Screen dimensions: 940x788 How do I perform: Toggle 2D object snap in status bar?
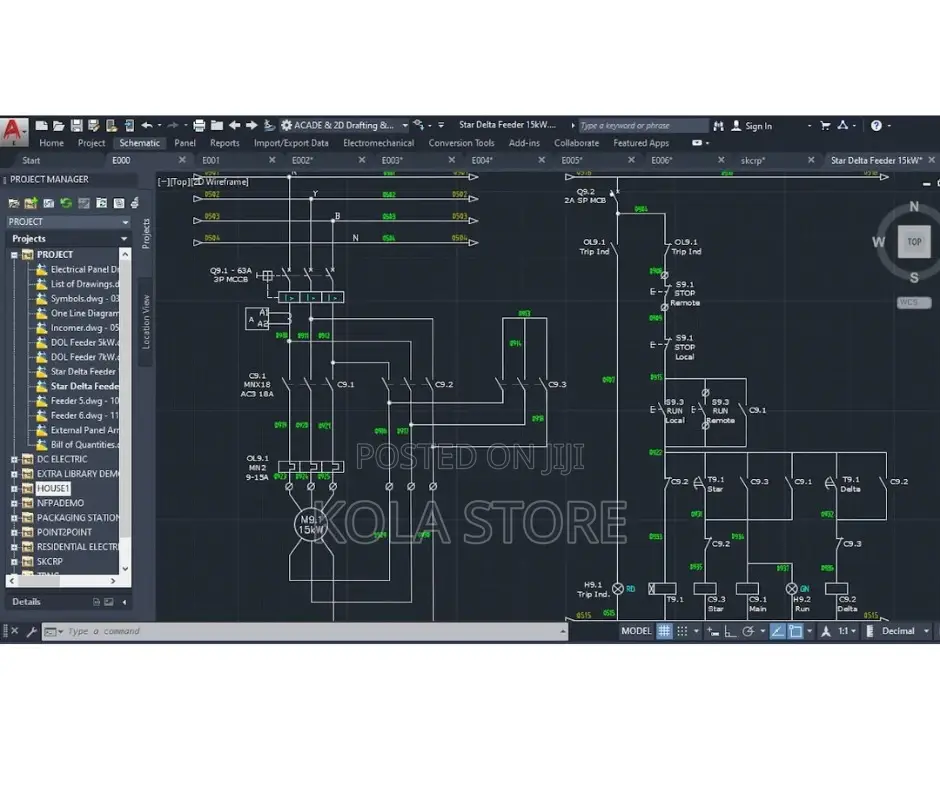[x=796, y=631]
